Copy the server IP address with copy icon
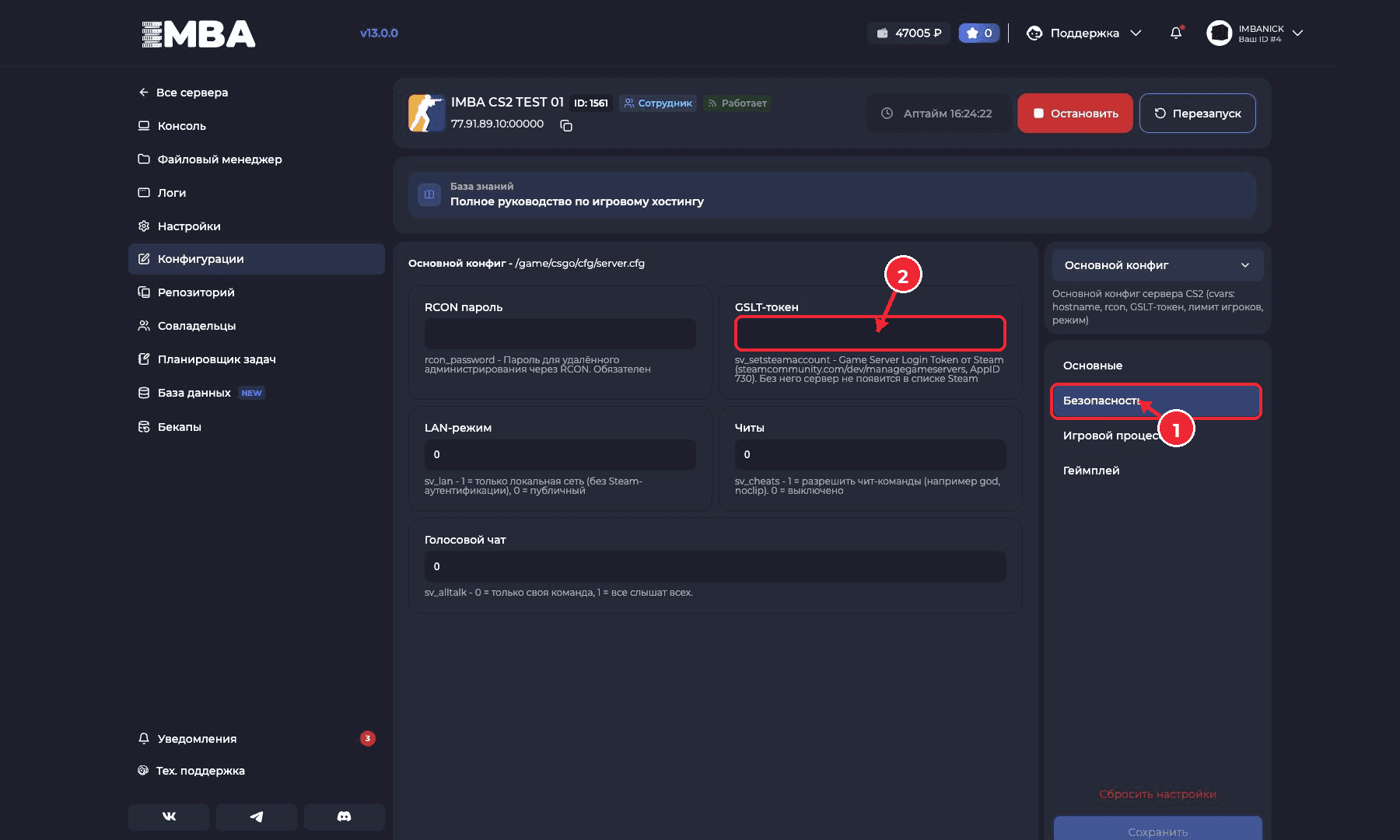The height and width of the screenshot is (840, 1400). (566, 125)
